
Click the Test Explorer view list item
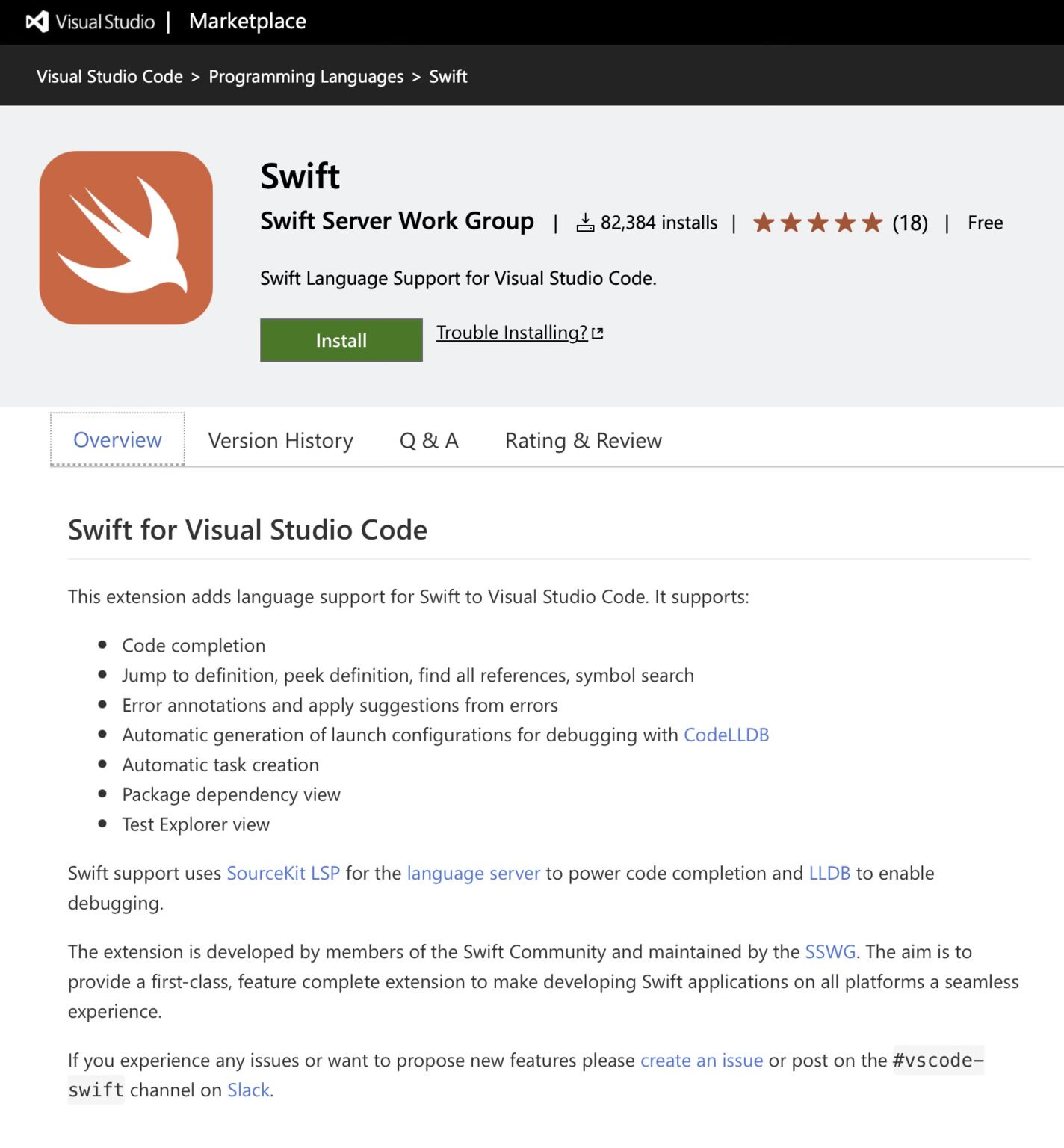[x=196, y=824]
